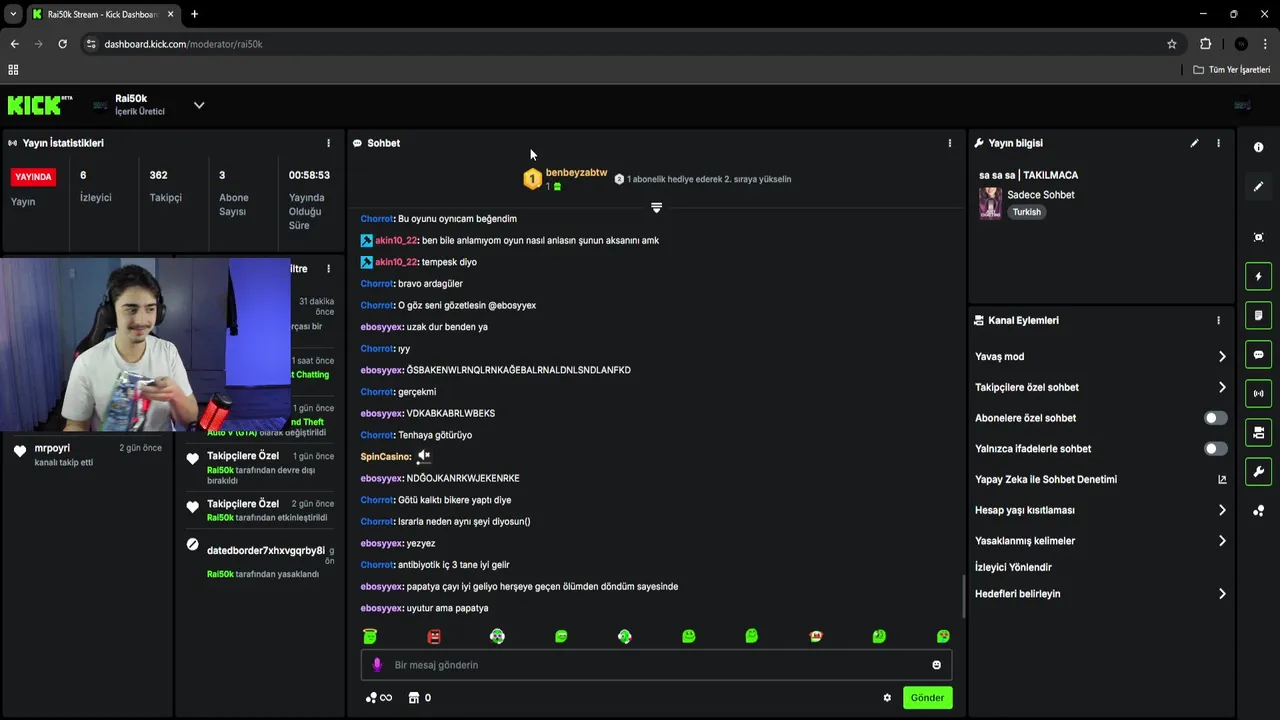
Task: Open the emoji picker smiley icon
Action: [x=937, y=665]
